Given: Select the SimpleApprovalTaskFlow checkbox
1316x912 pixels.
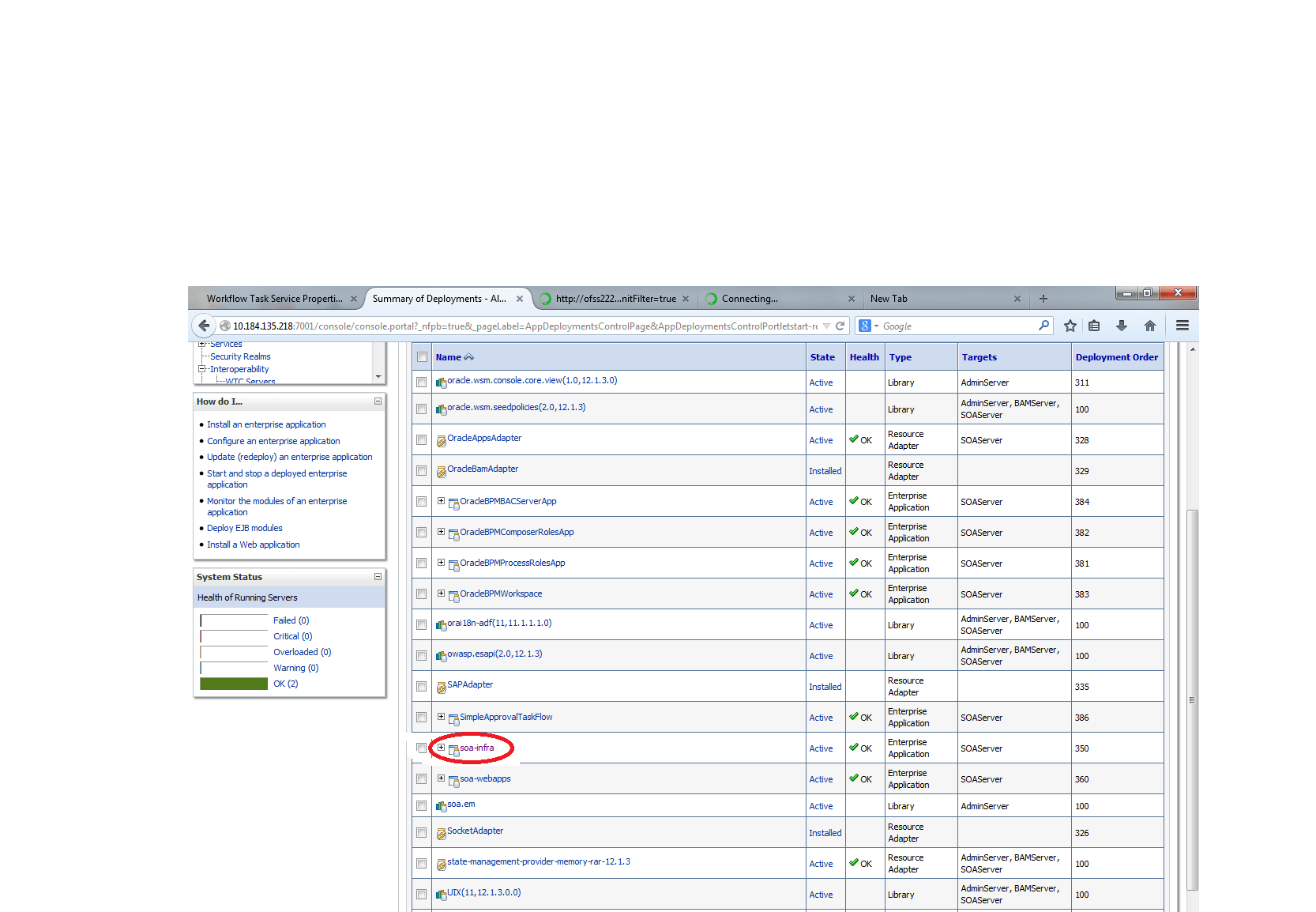Looking at the screenshot, I should (422, 718).
